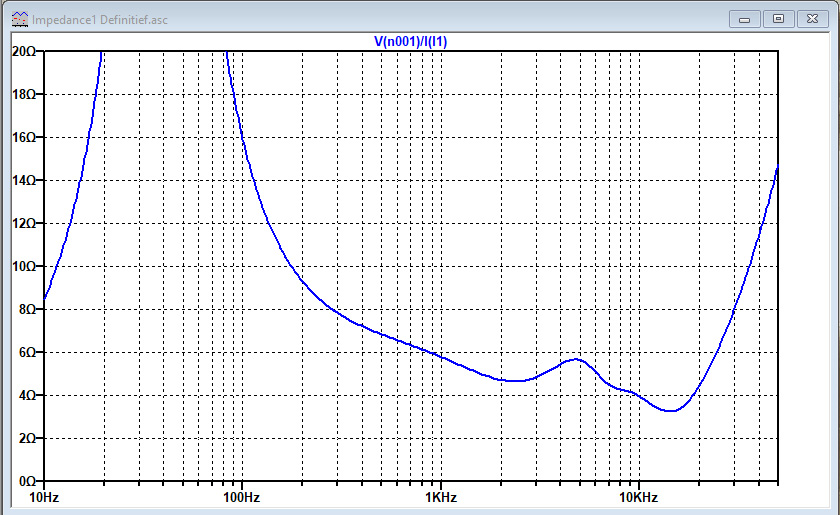Select the V(n001)/I(I1) trace label
Screen dimensions: 840x515
[x=410, y=41]
